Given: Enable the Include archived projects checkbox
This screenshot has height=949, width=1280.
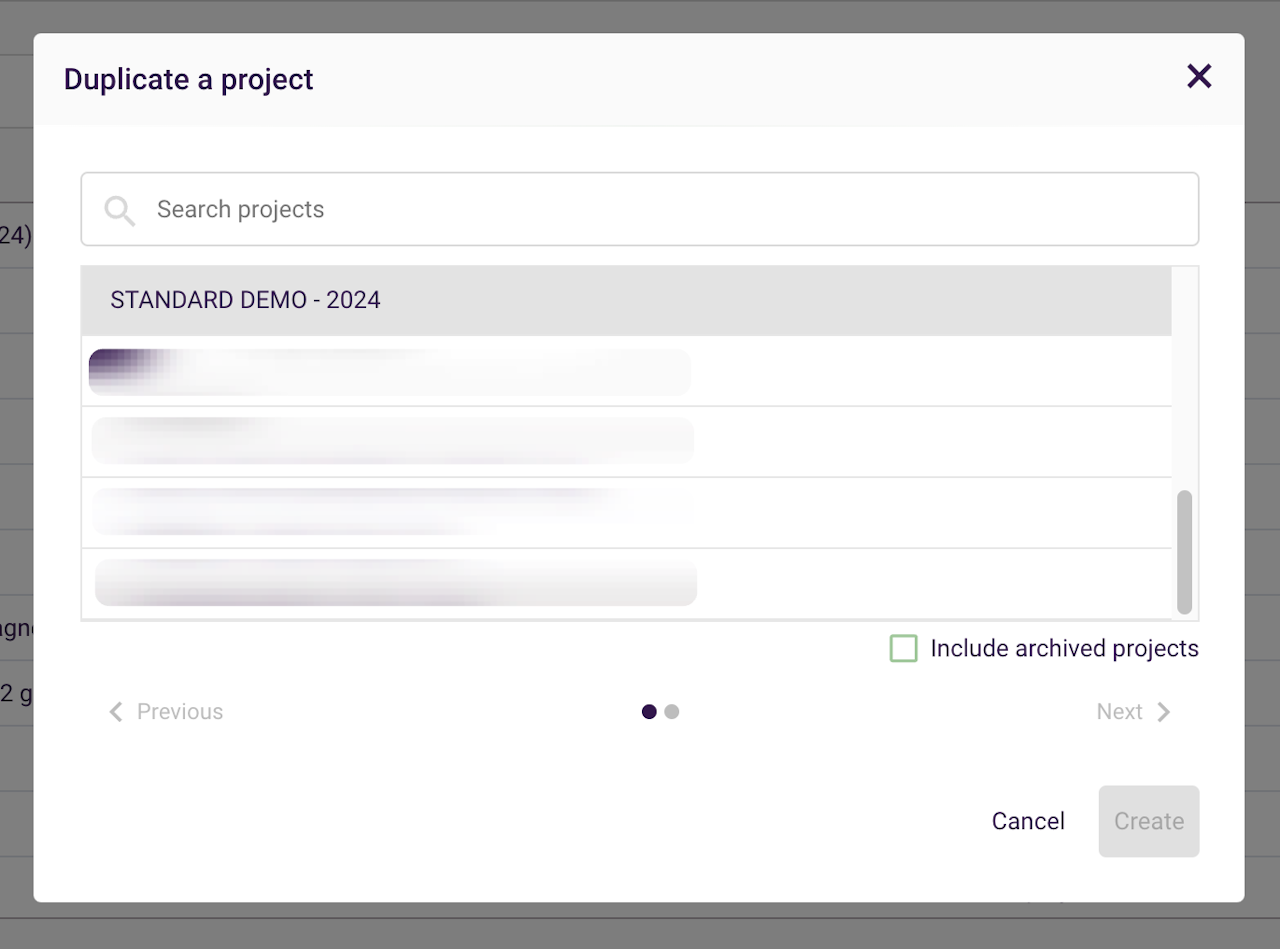Looking at the screenshot, I should pyautogui.click(x=903, y=648).
